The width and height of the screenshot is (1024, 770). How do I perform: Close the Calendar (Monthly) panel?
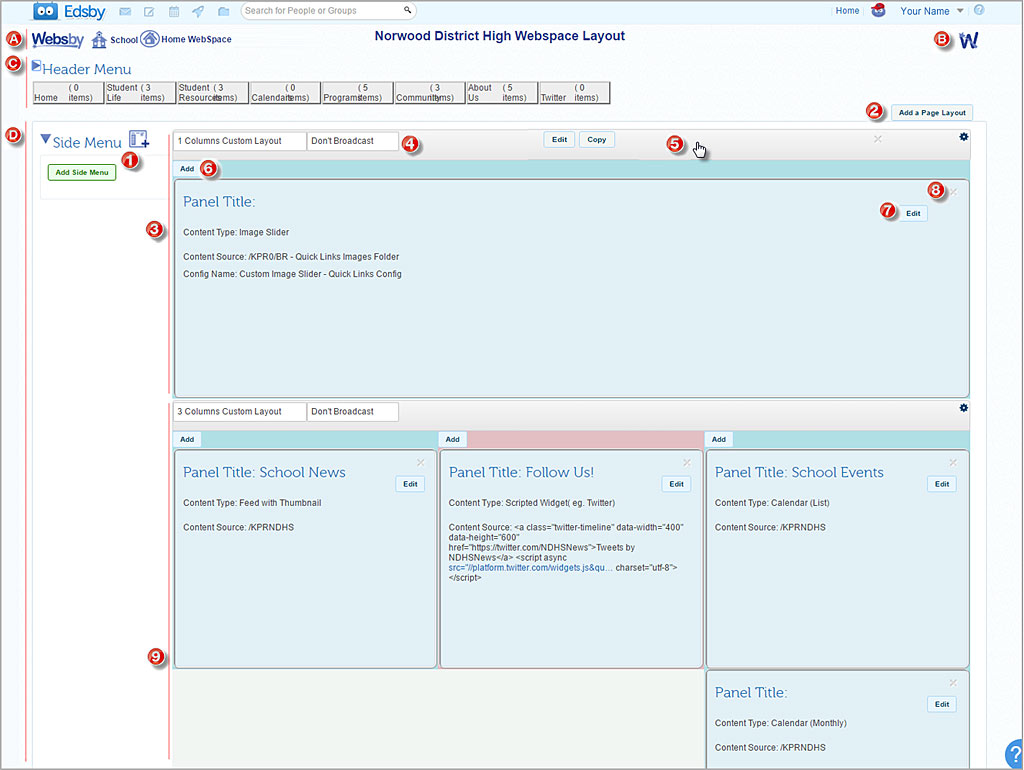(x=953, y=682)
